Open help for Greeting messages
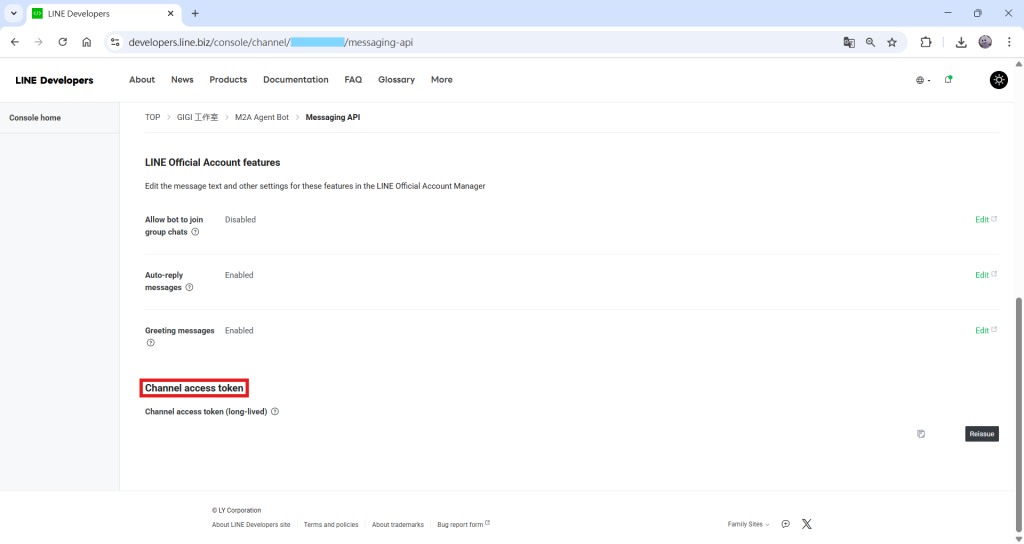Screen dimensions: 1024x544 coord(151,343)
